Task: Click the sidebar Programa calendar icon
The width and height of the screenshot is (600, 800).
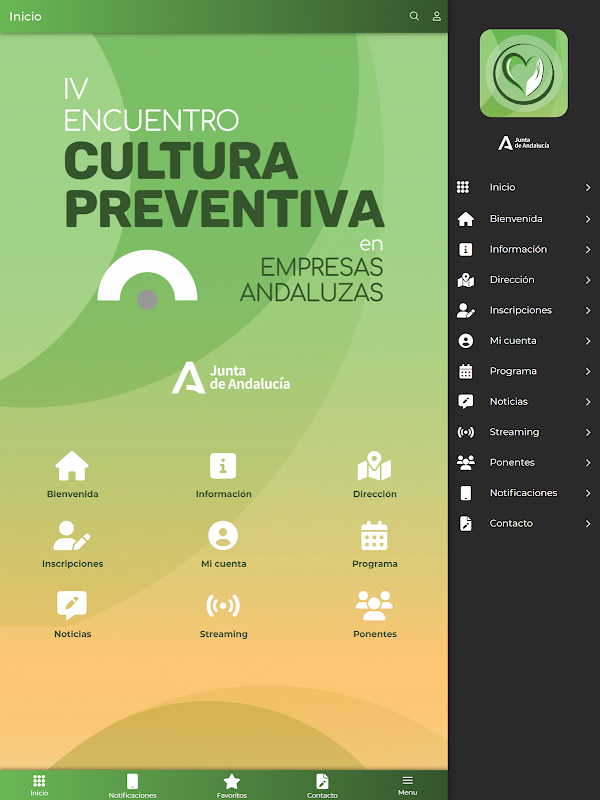Action: [465, 371]
